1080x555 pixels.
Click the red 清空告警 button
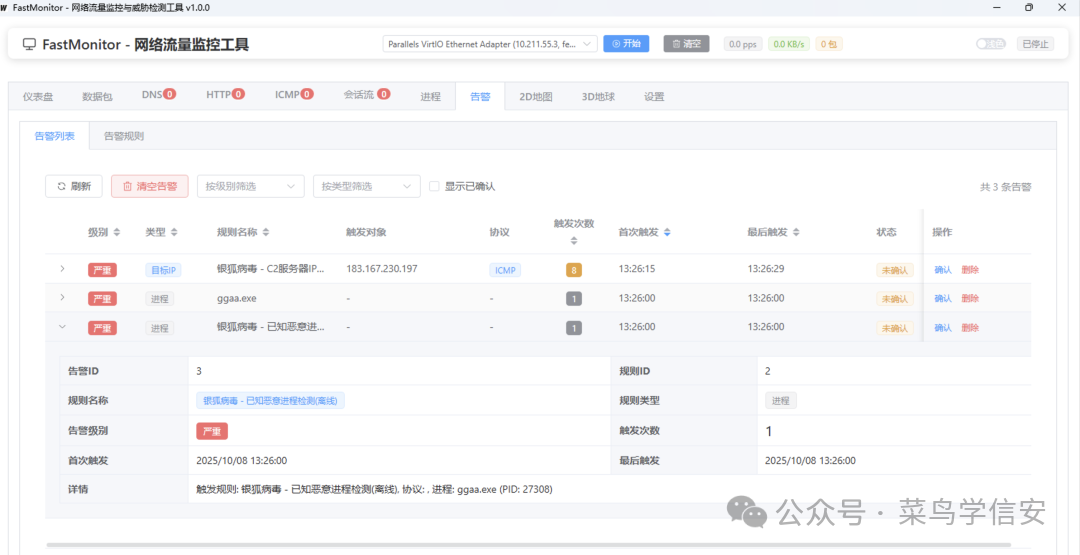tap(149, 186)
